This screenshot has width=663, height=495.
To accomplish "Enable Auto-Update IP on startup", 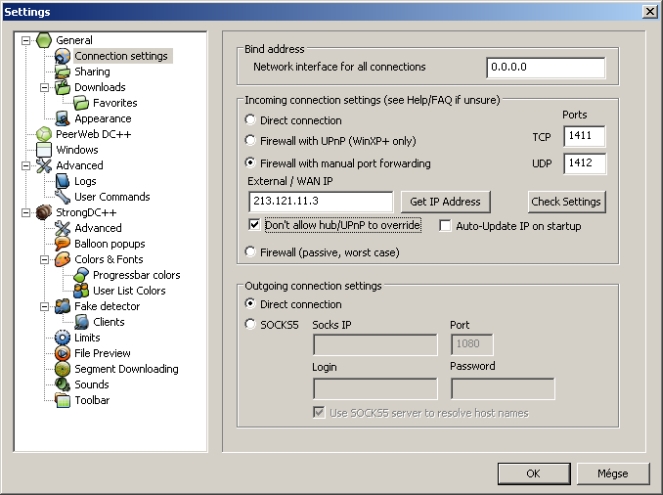I will pos(446,226).
